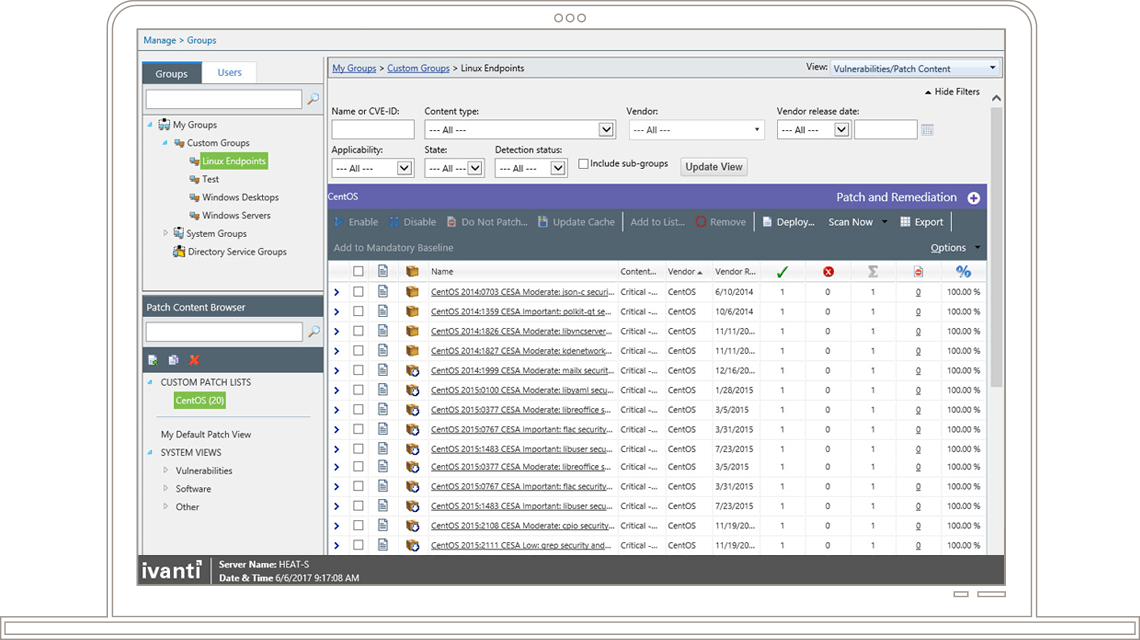Switch to the Users tab
The image size is (1140, 640).
[x=230, y=73]
